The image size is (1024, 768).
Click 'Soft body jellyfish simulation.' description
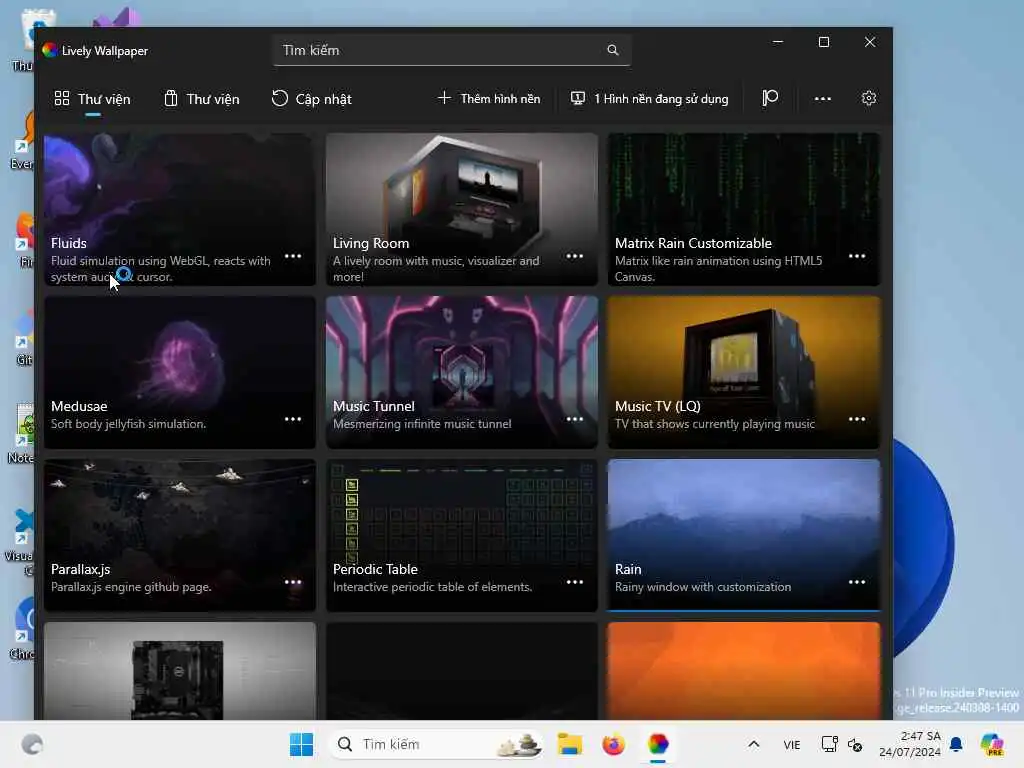click(129, 424)
